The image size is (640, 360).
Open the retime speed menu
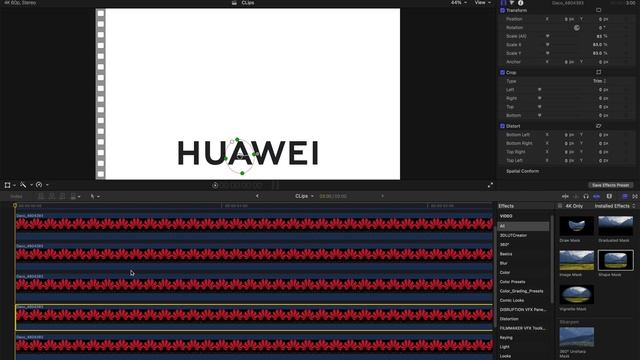point(41,185)
